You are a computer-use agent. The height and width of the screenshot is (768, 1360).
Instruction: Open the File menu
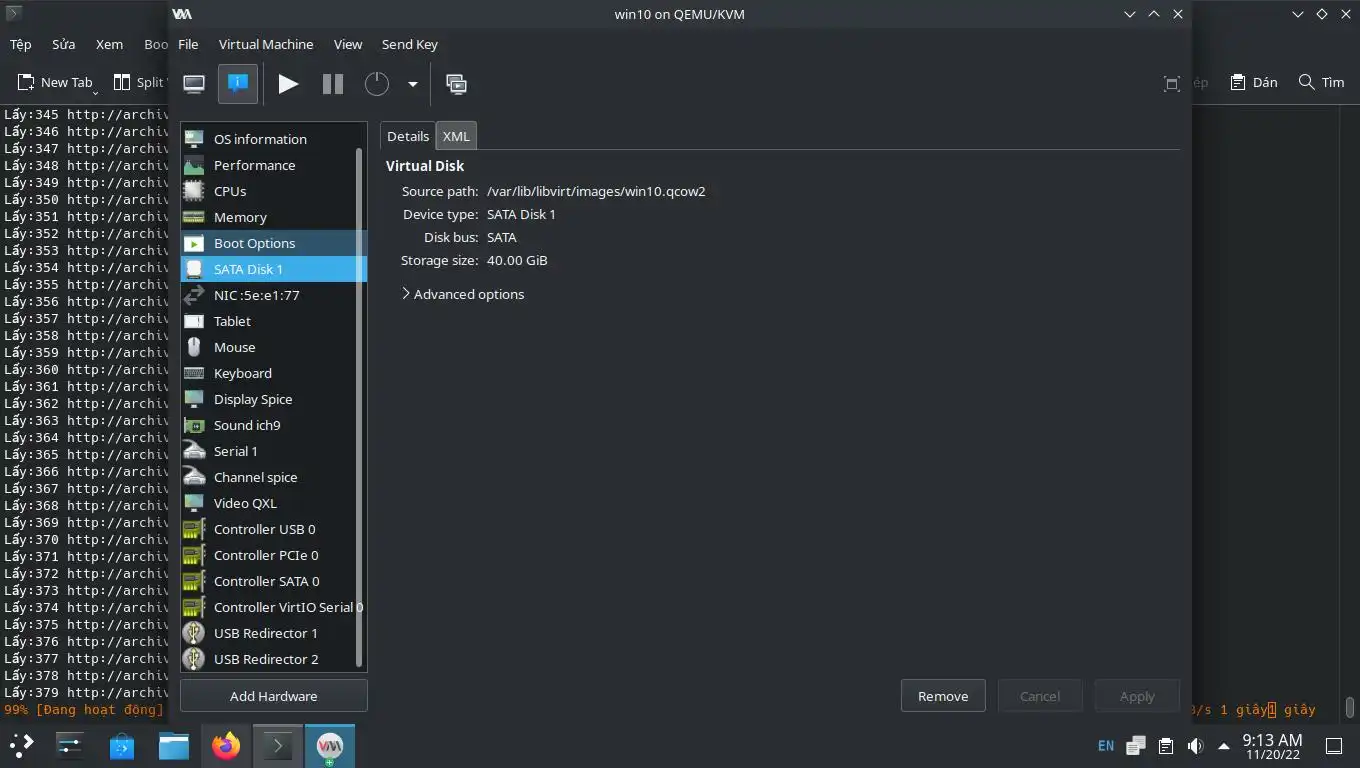(x=188, y=44)
